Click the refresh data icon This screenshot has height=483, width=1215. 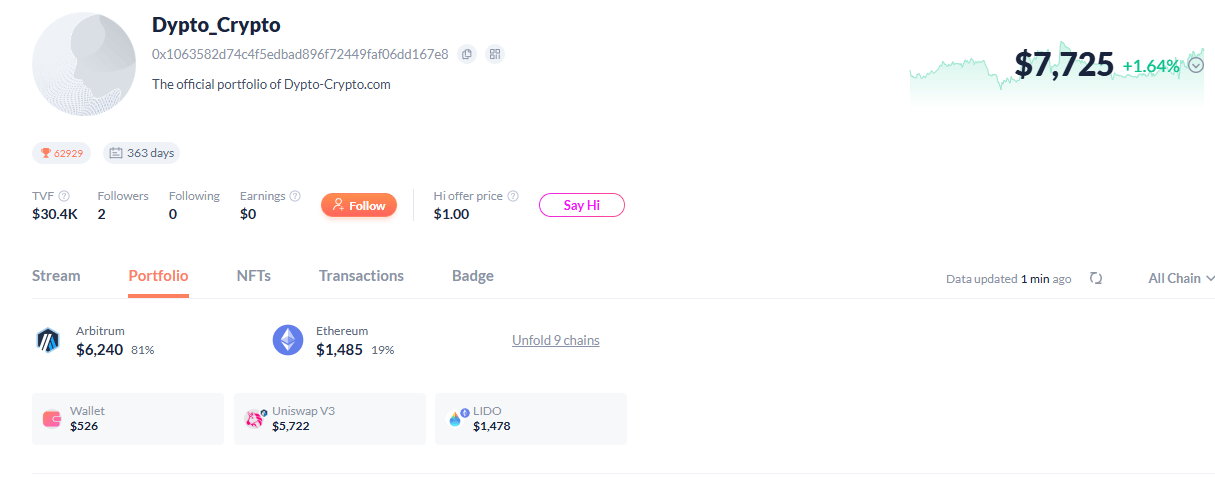(1096, 279)
